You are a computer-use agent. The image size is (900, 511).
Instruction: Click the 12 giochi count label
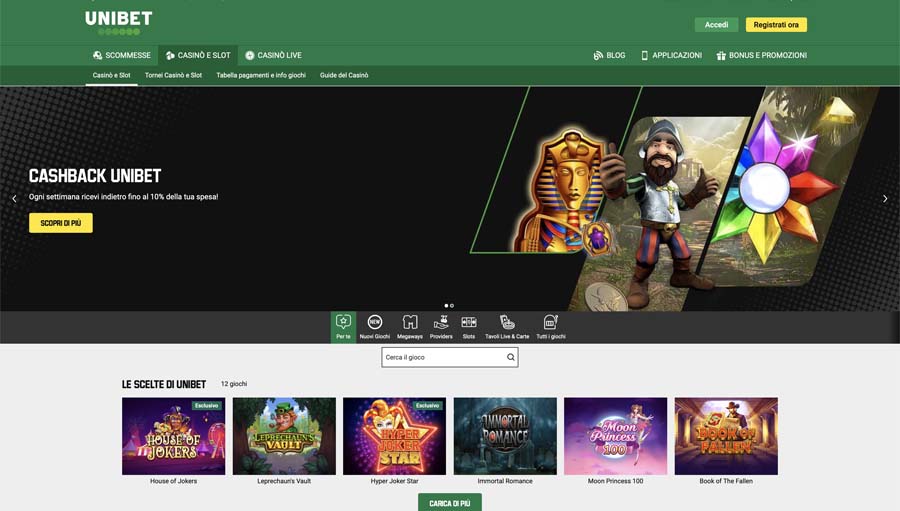pos(234,384)
